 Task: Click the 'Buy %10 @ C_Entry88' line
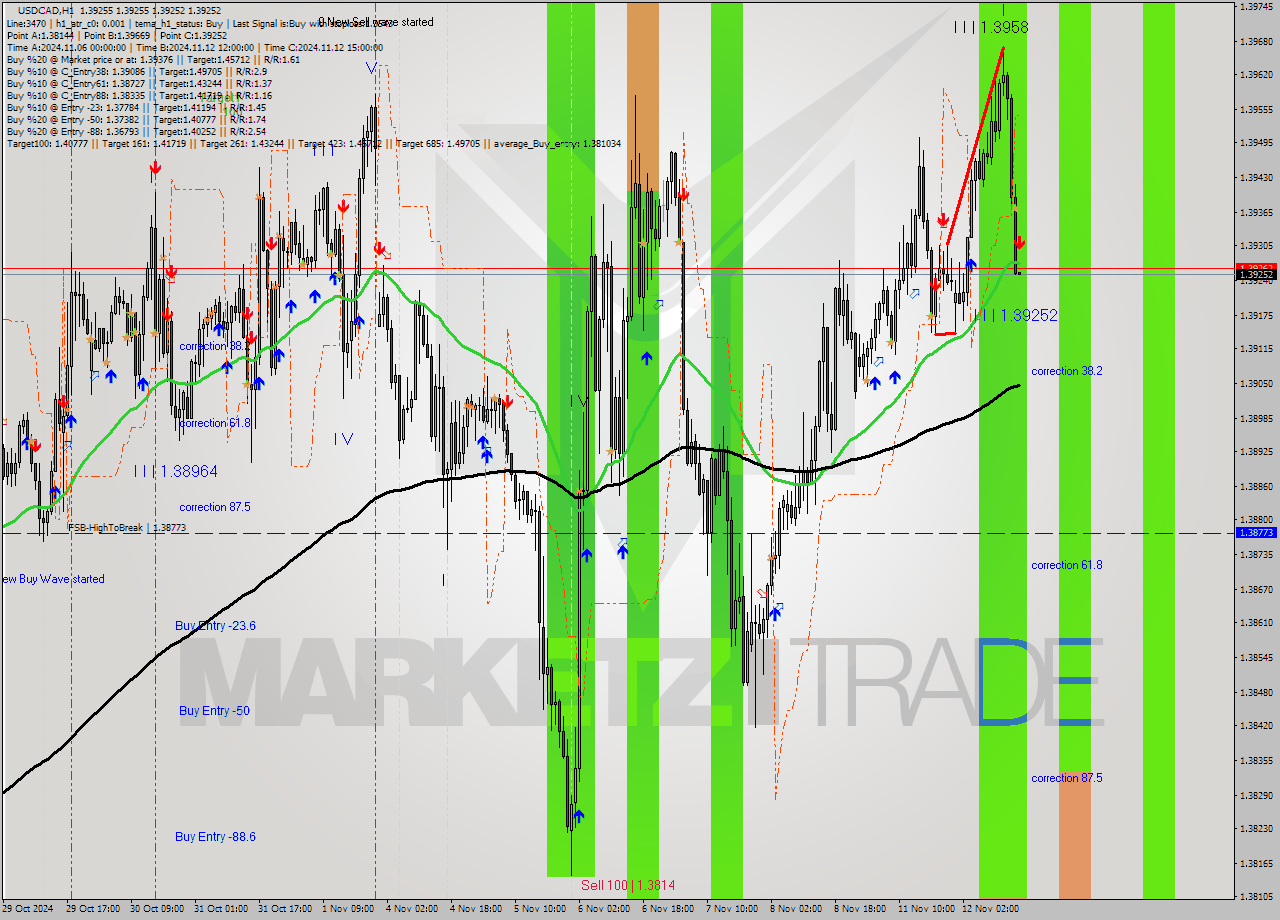138,95
